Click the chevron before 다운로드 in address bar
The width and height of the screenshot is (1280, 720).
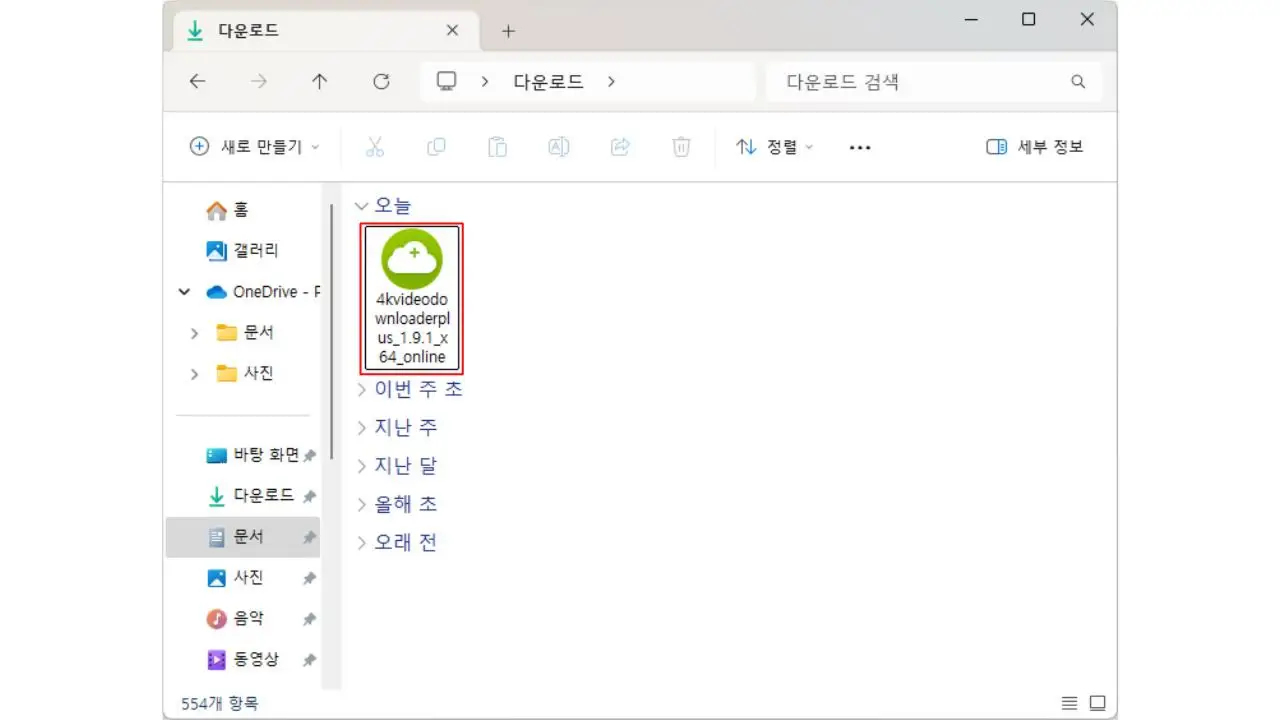tap(485, 82)
